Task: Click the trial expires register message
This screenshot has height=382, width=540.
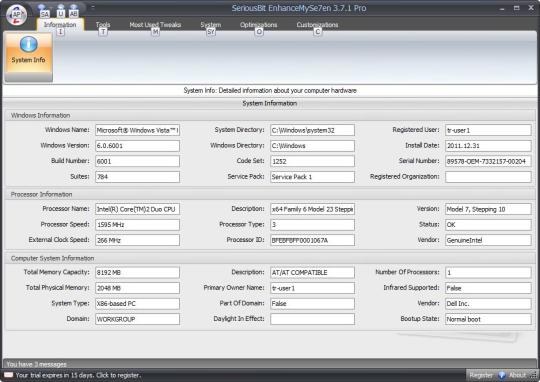Action: click(78, 375)
